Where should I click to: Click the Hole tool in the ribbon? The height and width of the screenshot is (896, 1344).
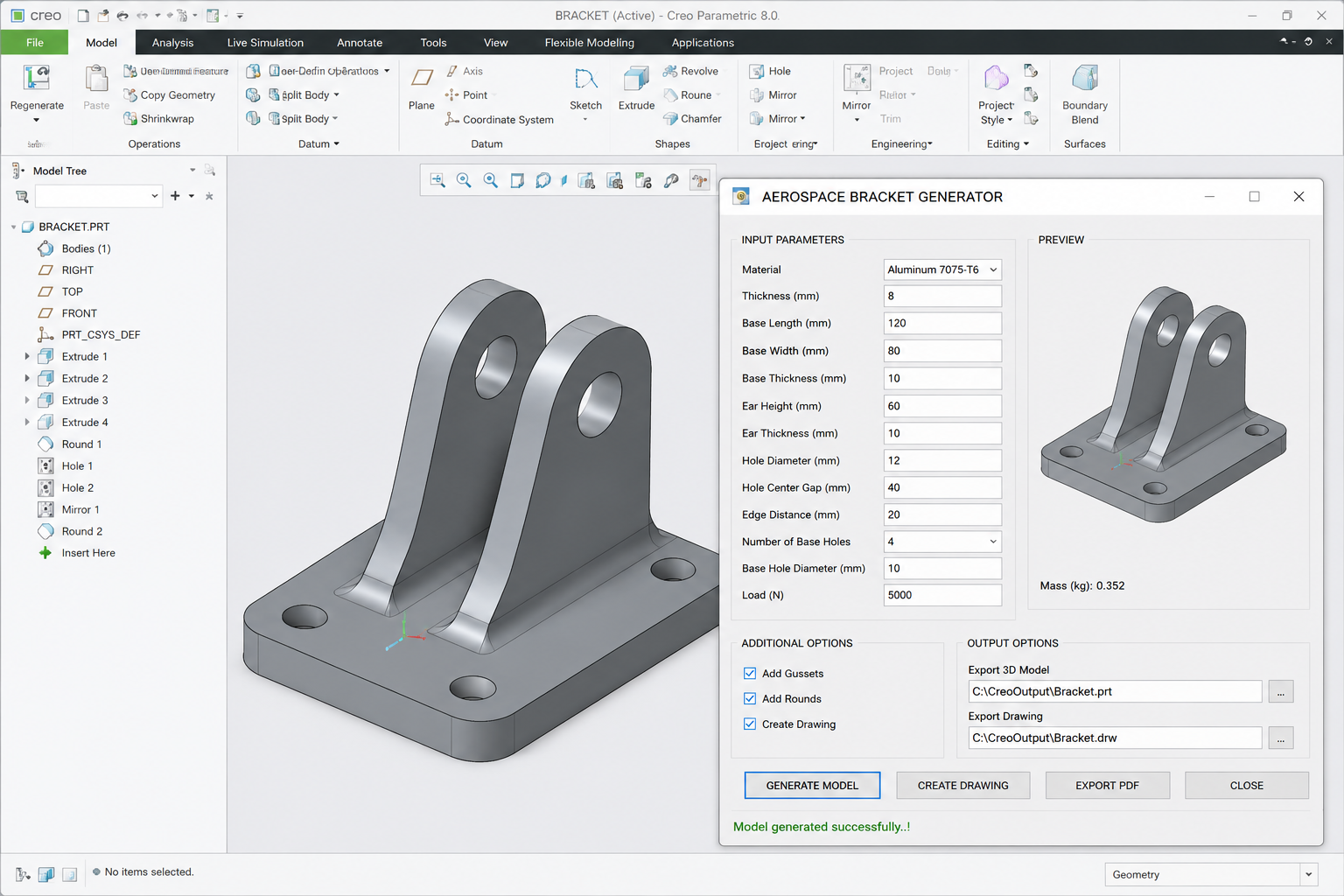click(x=770, y=71)
